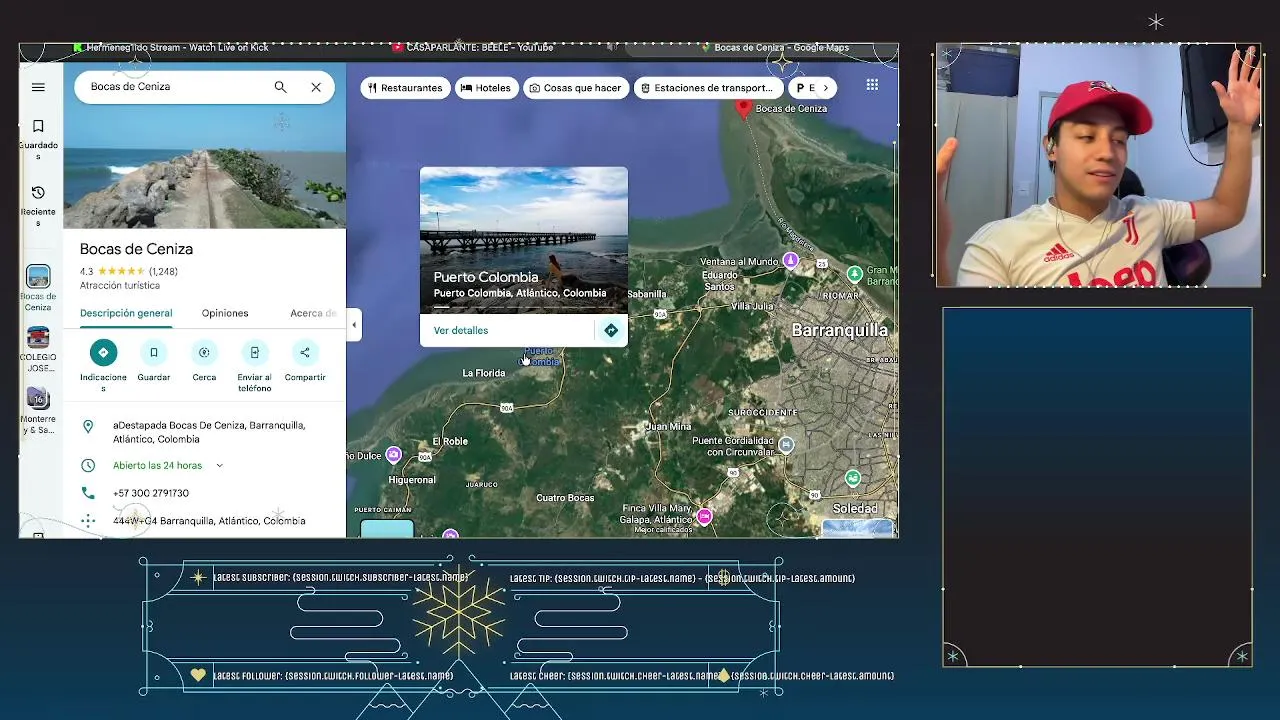The width and height of the screenshot is (1280, 720).
Task: Click the Cerca nearby button
Action: tap(204, 352)
